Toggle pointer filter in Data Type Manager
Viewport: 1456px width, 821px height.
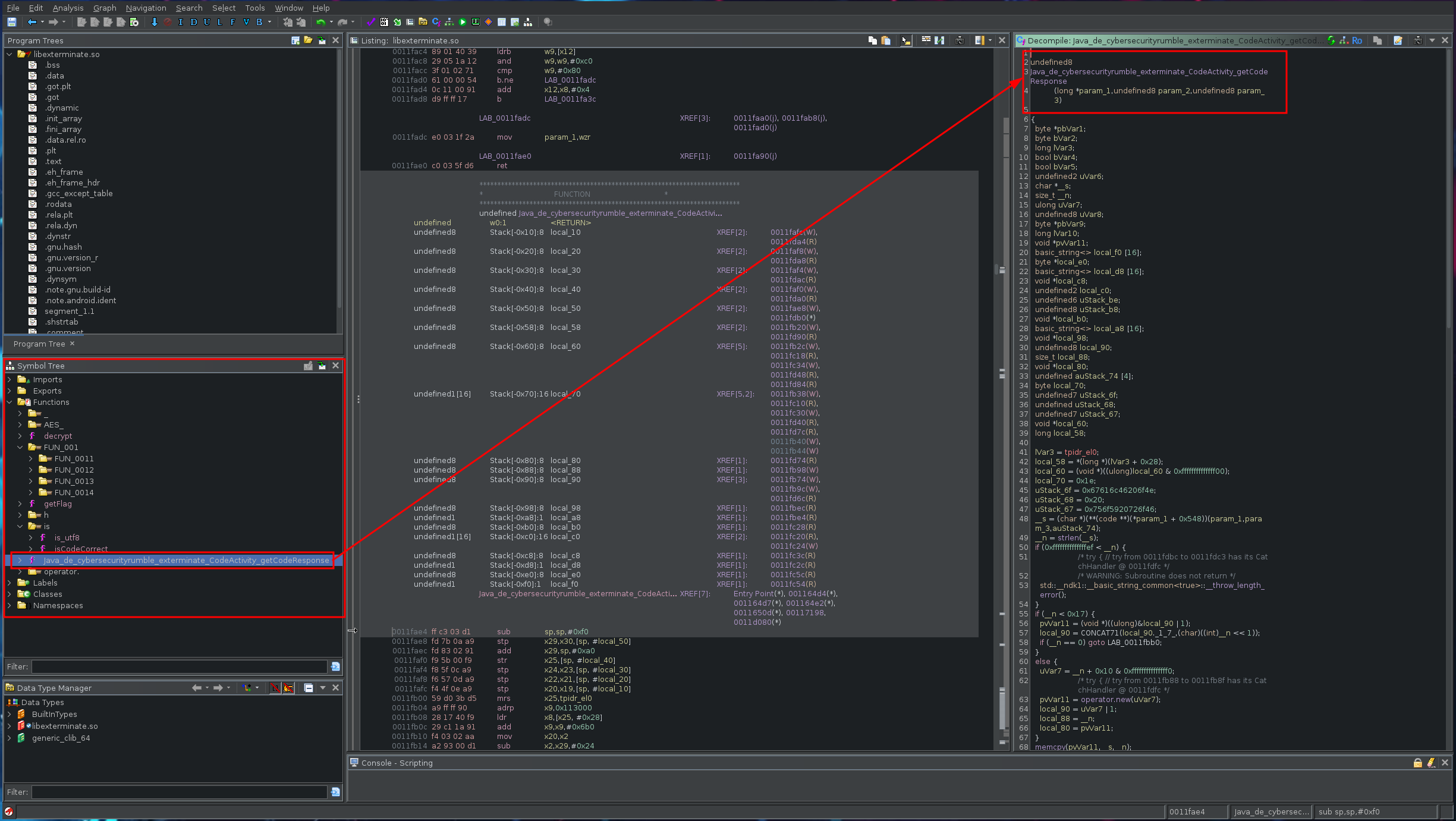[288, 688]
